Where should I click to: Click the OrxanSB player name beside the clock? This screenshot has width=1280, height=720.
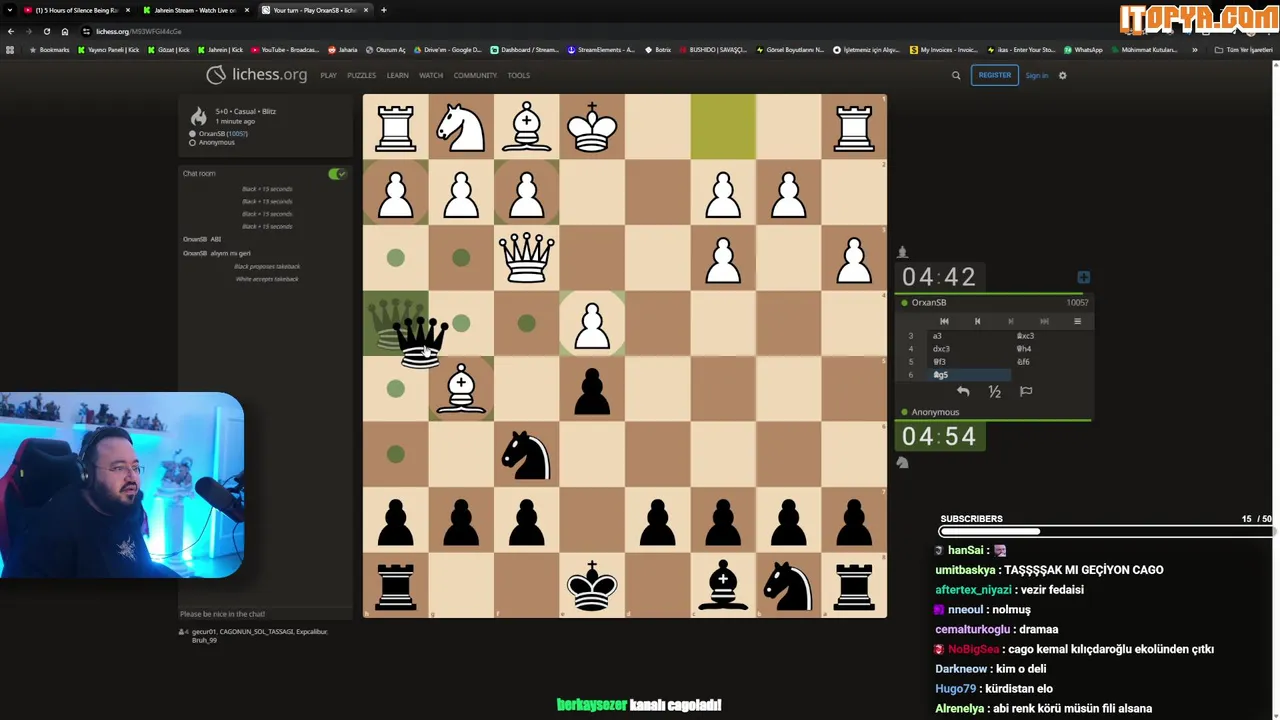929,302
